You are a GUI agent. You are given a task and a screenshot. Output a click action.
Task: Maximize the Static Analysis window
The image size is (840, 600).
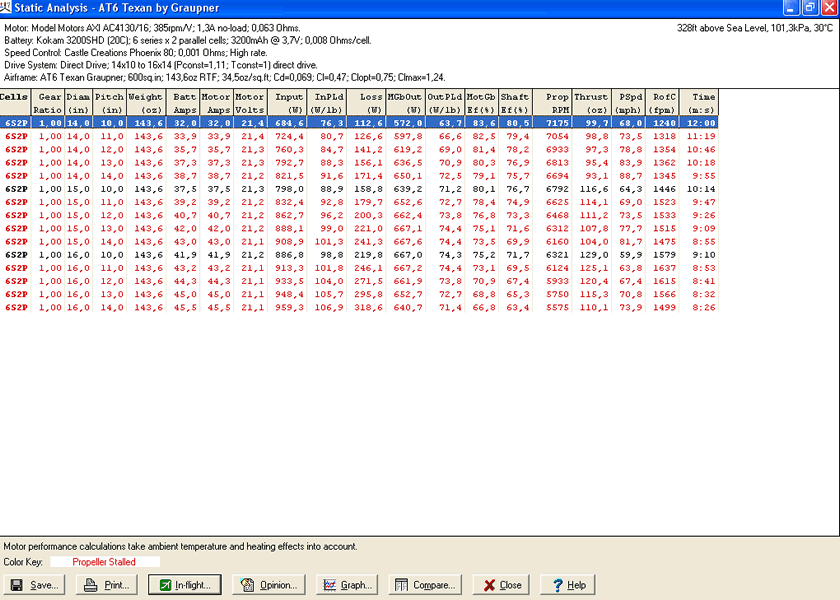[810, 8]
